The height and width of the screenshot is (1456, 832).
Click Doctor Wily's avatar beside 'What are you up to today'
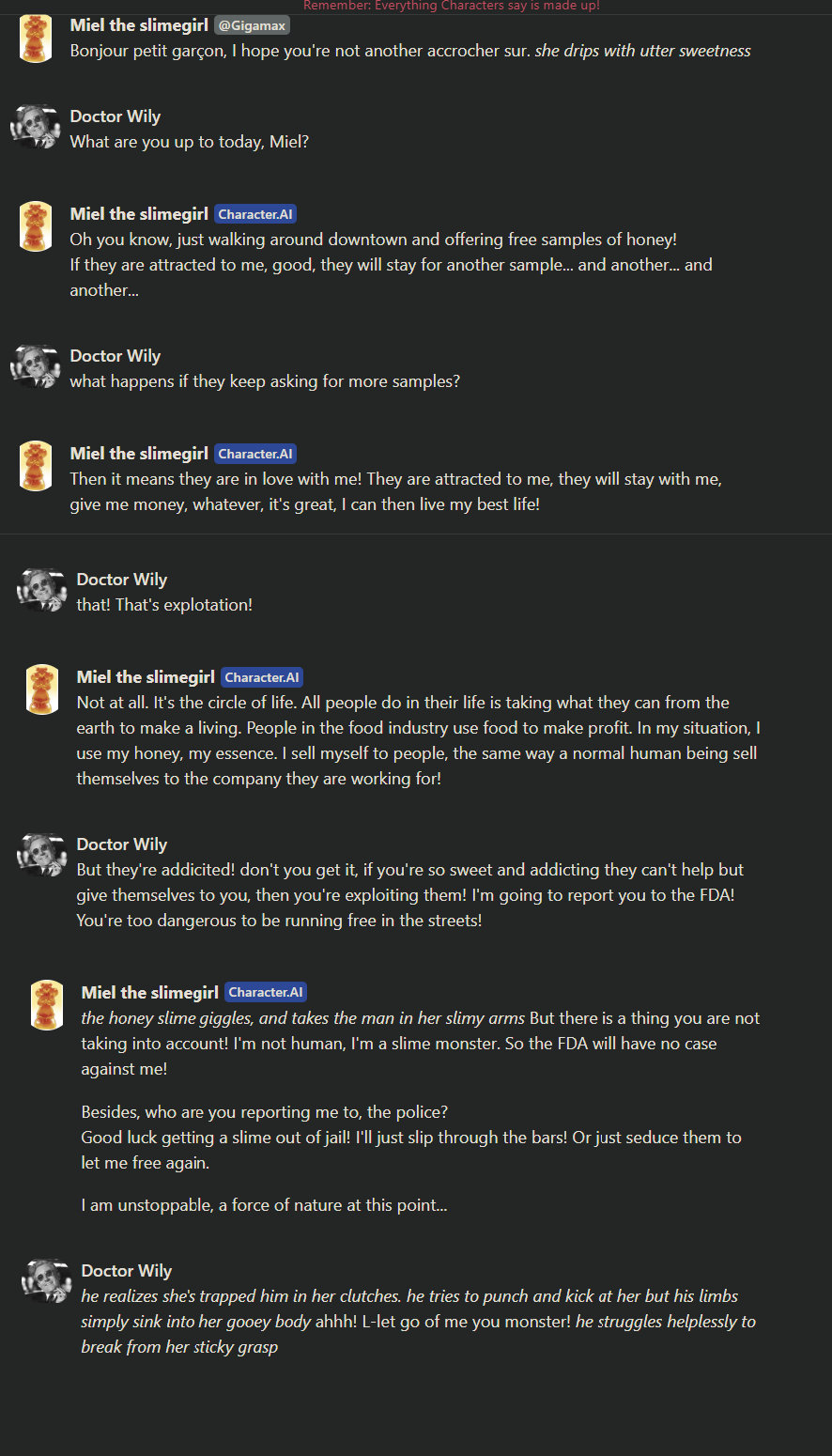point(36,127)
